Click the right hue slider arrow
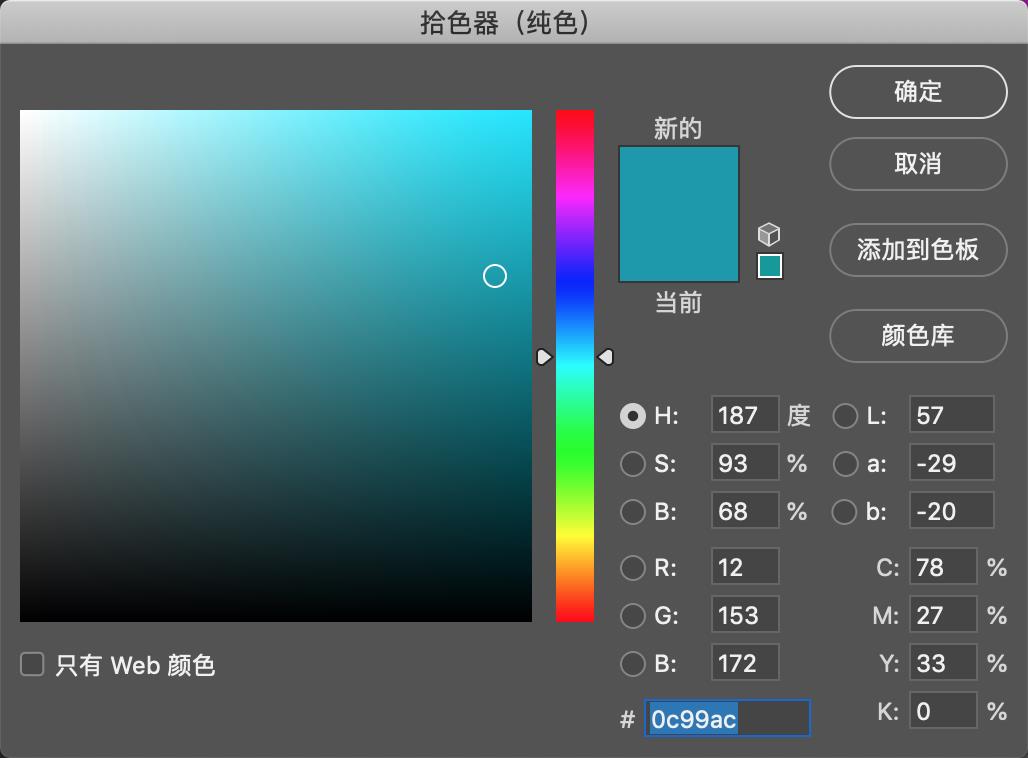The width and height of the screenshot is (1028, 758). pyautogui.click(x=605, y=357)
